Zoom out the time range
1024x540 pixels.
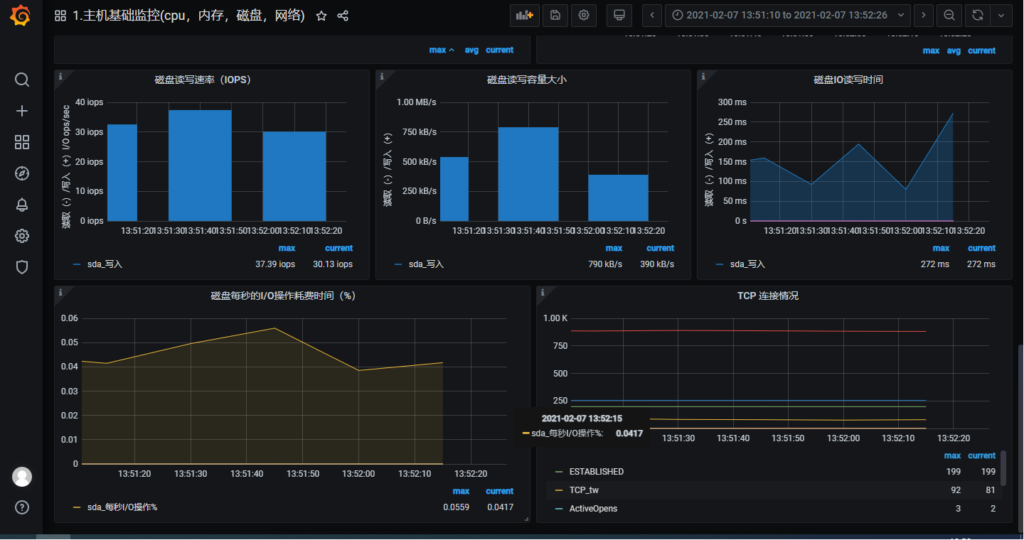click(949, 15)
